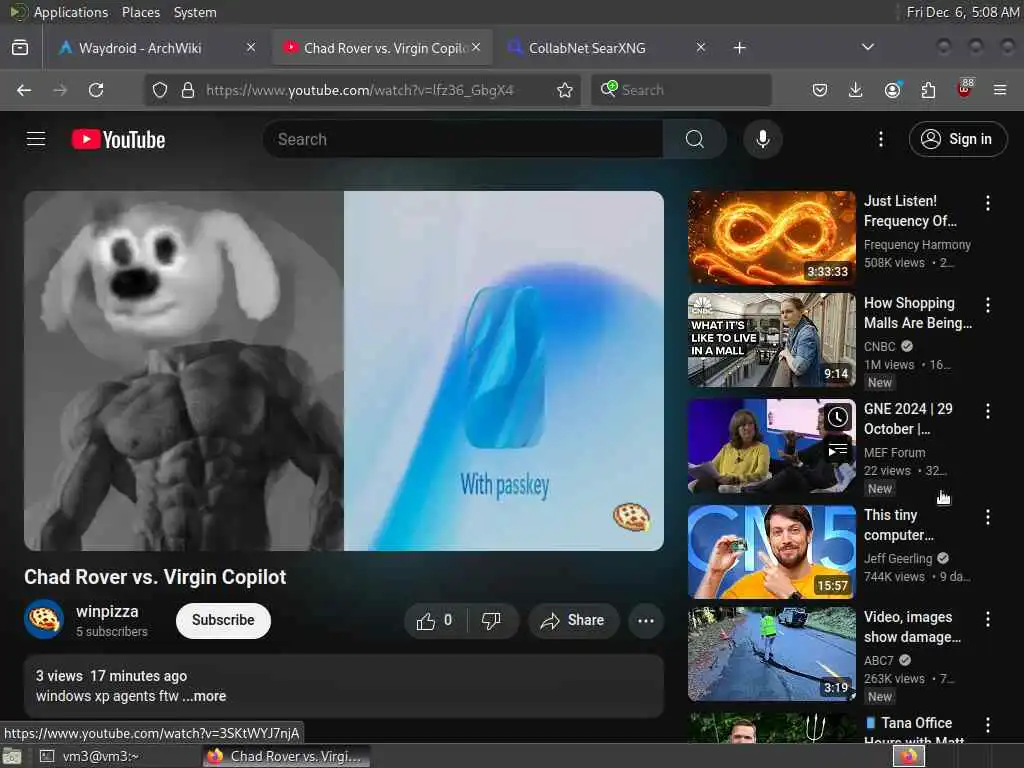
Task: Click Firefox taskbar entry Chad Rover
Action: point(285,756)
